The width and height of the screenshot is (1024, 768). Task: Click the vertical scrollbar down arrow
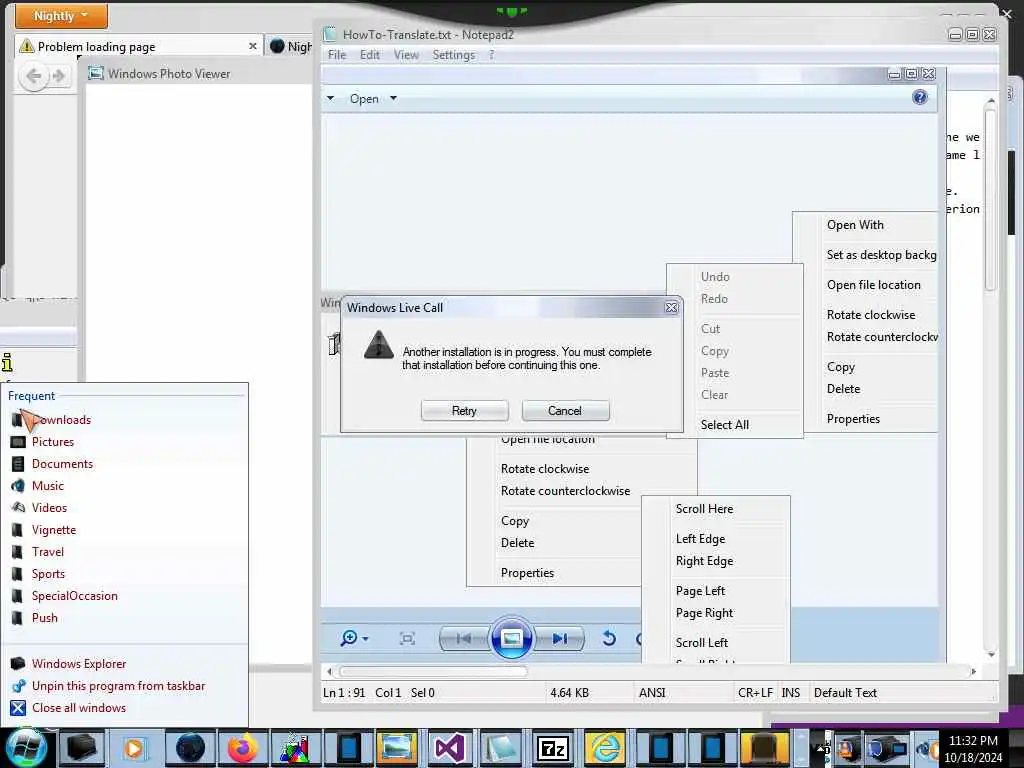pyautogui.click(x=991, y=654)
